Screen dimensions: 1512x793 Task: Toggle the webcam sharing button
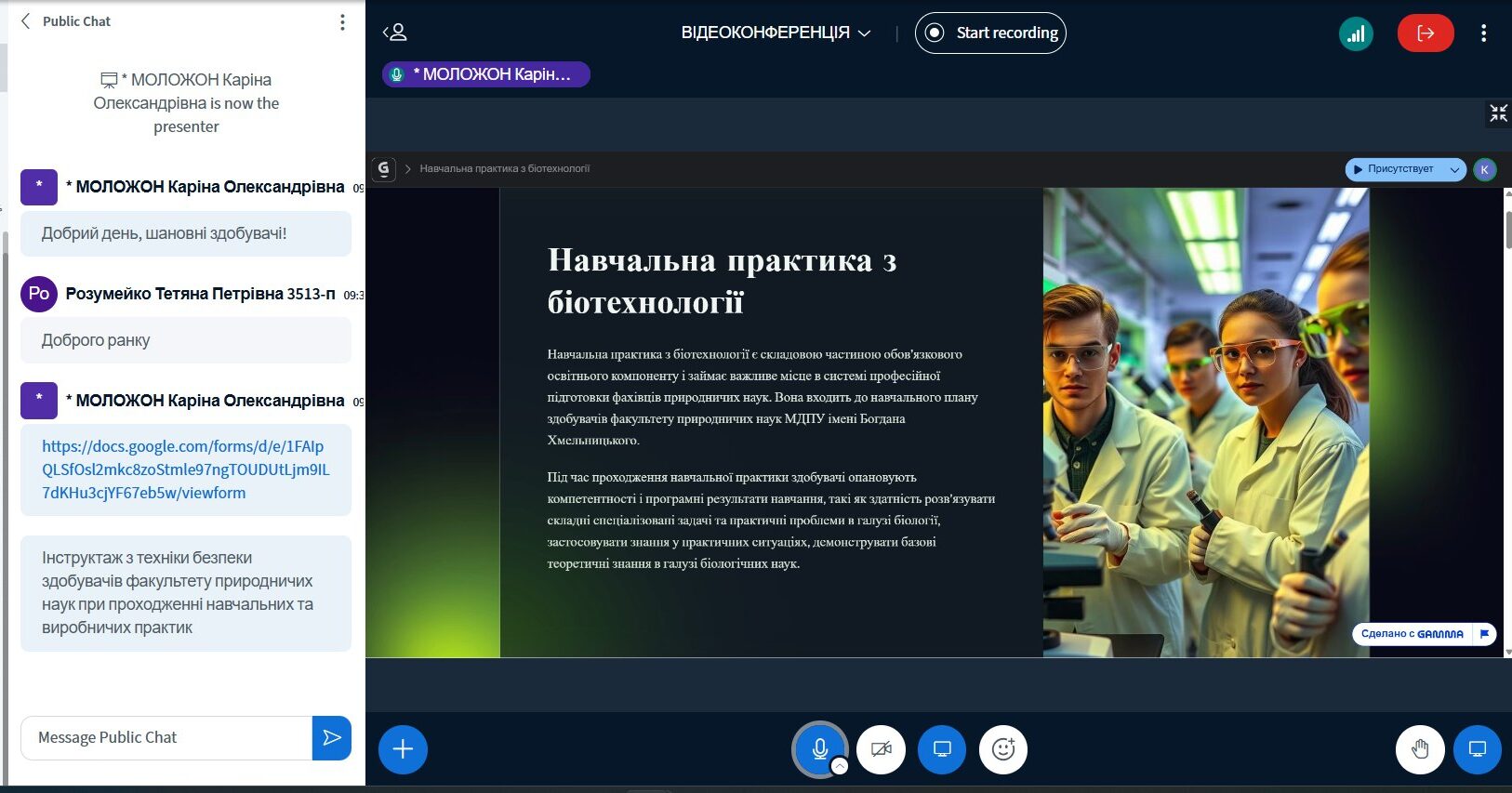point(881,749)
